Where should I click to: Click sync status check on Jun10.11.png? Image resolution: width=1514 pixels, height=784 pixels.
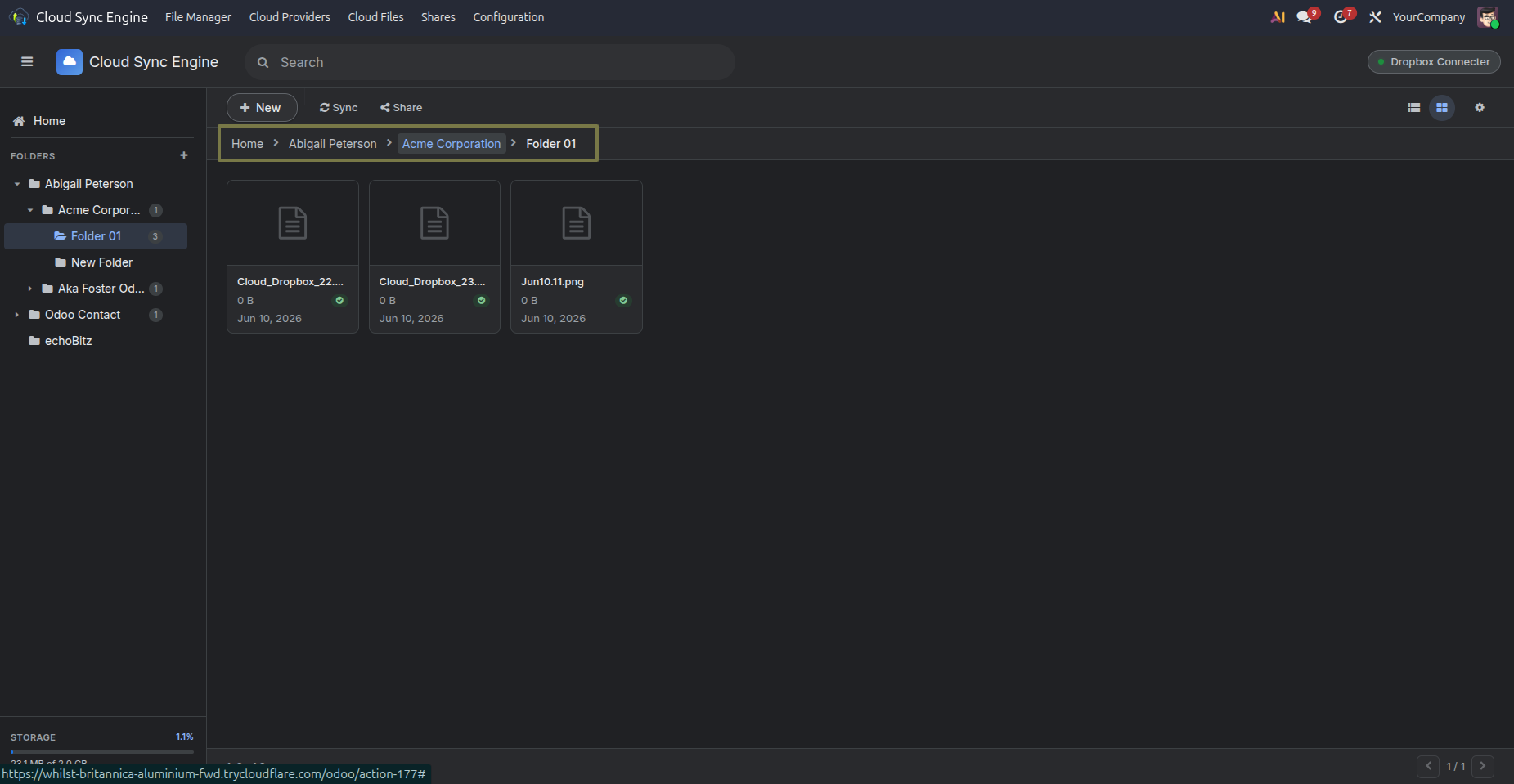pyautogui.click(x=623, y=301)
